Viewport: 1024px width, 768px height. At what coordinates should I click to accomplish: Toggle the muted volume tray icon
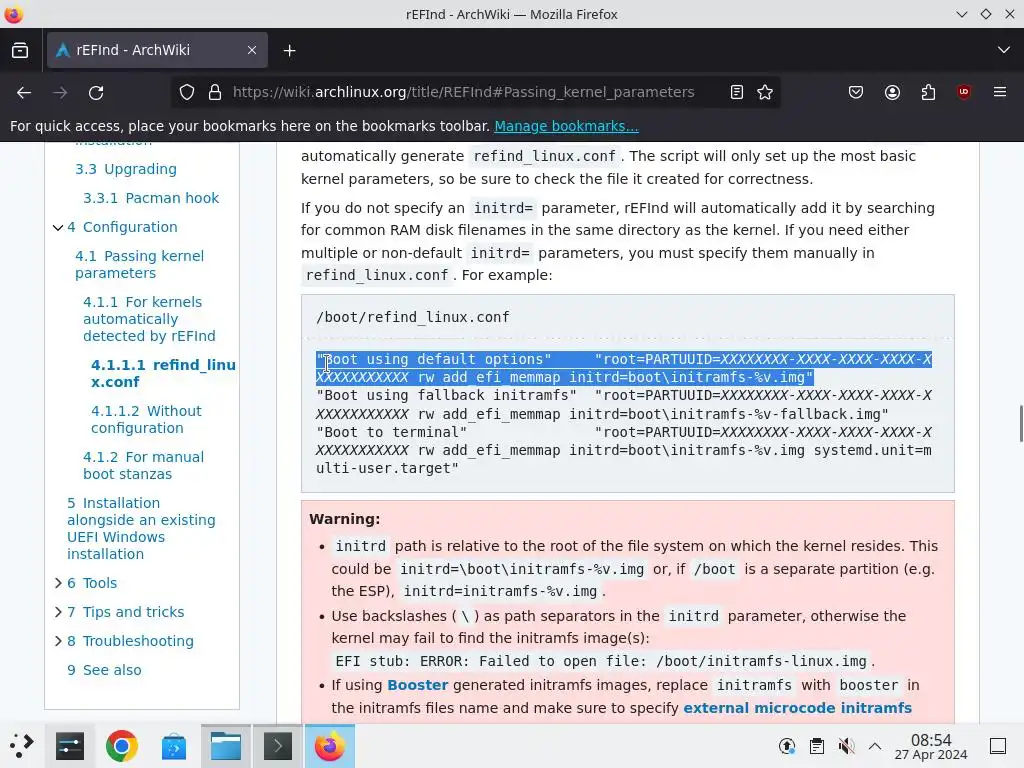click(846, 746)
